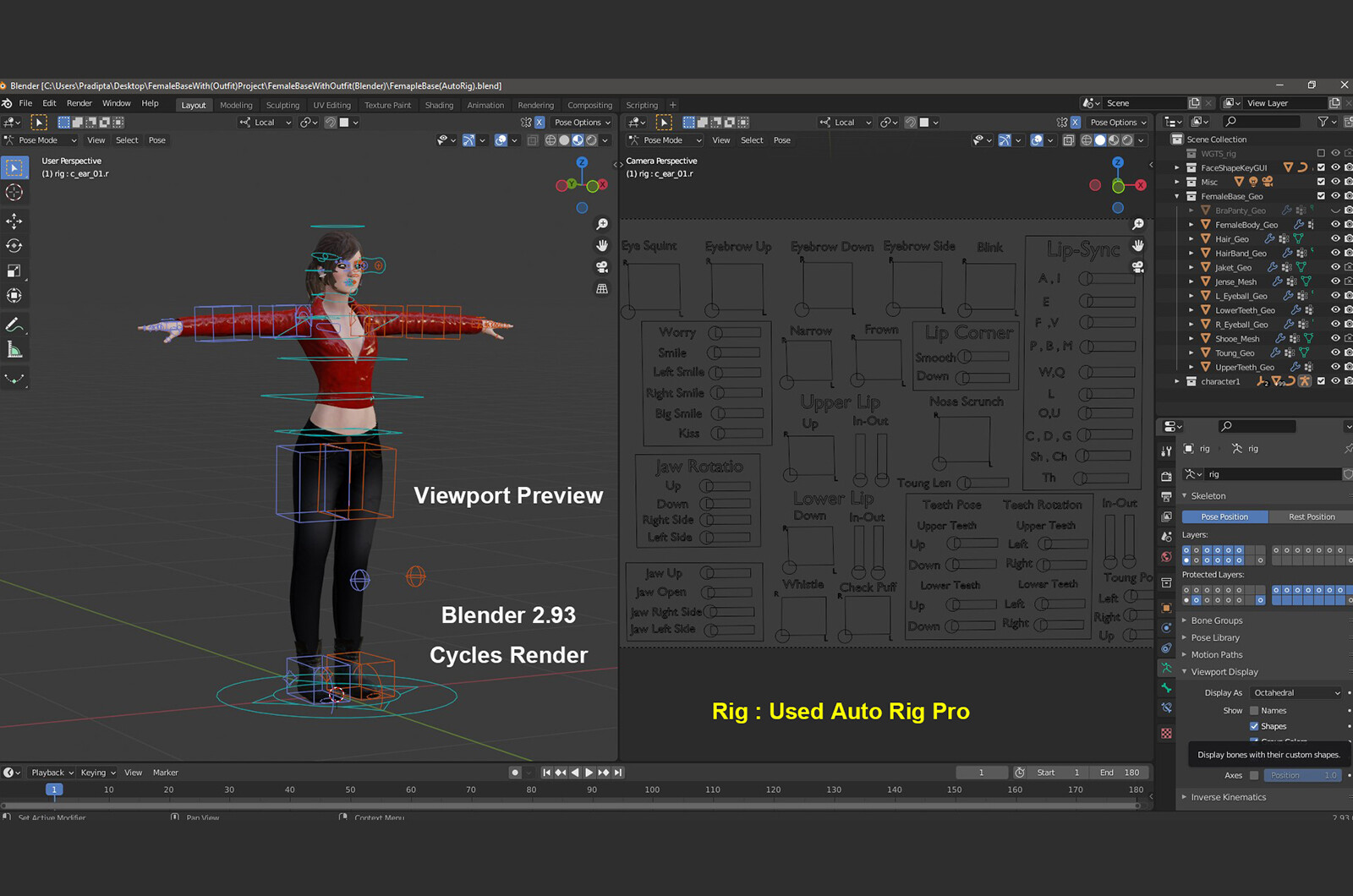Uncheck the Misc collection checkbox
This screenshot has width=1353, height=896.
pyautogui.click(x=1321, y=182)
